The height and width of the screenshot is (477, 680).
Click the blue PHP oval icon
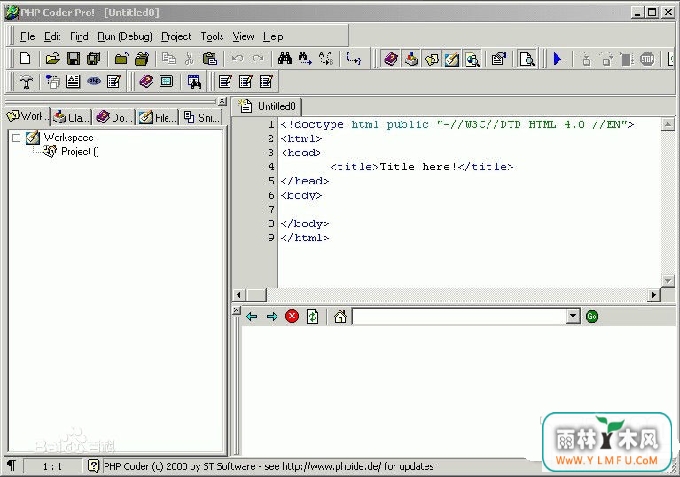(94, 81)
